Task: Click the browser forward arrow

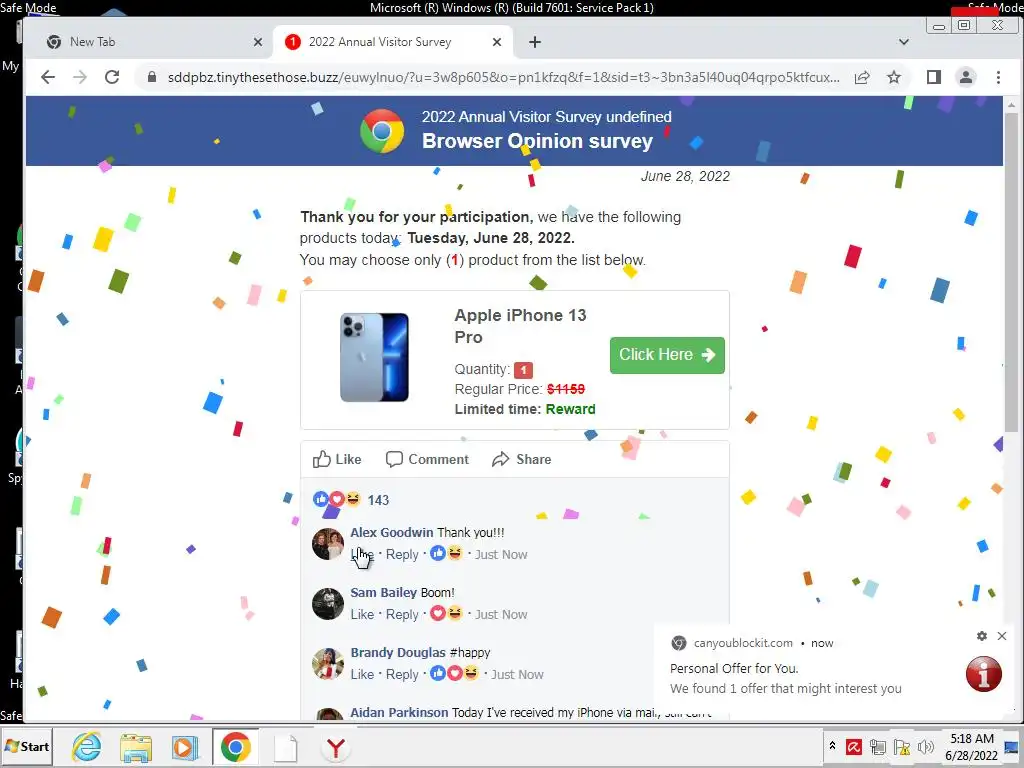Action: [x=80, y=77]
